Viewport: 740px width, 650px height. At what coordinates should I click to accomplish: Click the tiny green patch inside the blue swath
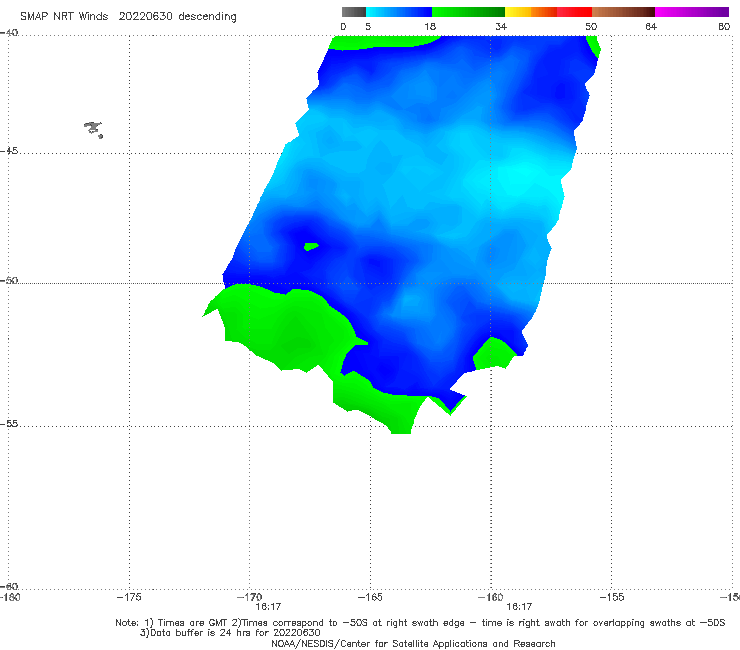[x=311, y=246]
